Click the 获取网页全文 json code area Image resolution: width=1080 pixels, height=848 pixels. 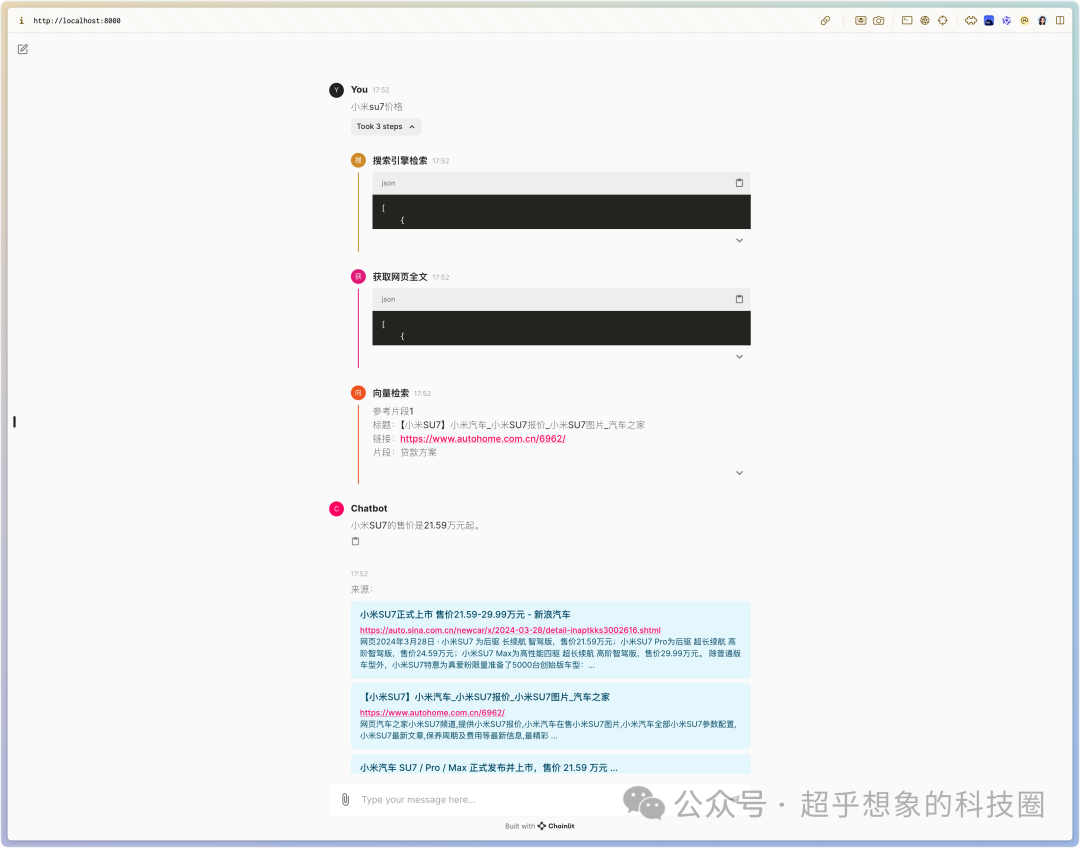[x=561, y=328]
